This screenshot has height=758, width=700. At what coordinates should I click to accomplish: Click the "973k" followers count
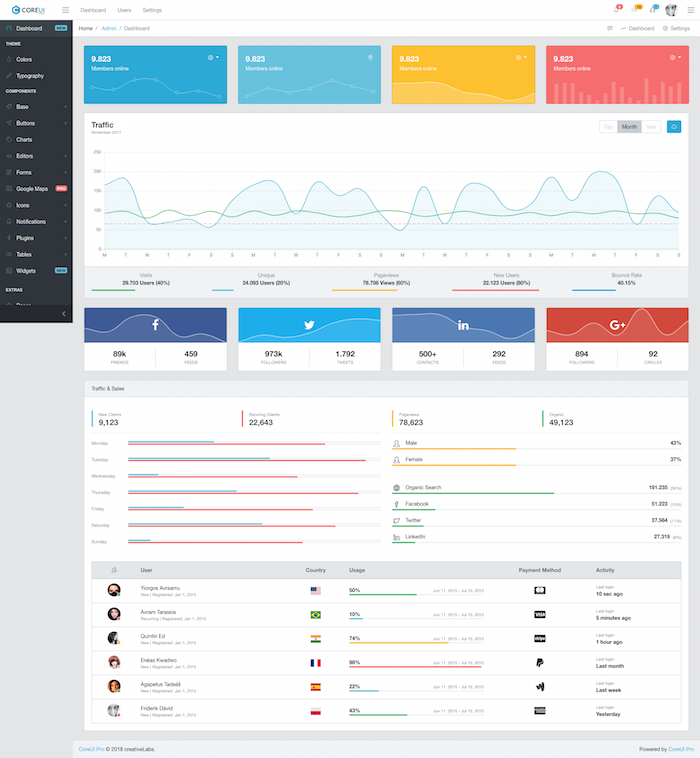click(274, 354)
